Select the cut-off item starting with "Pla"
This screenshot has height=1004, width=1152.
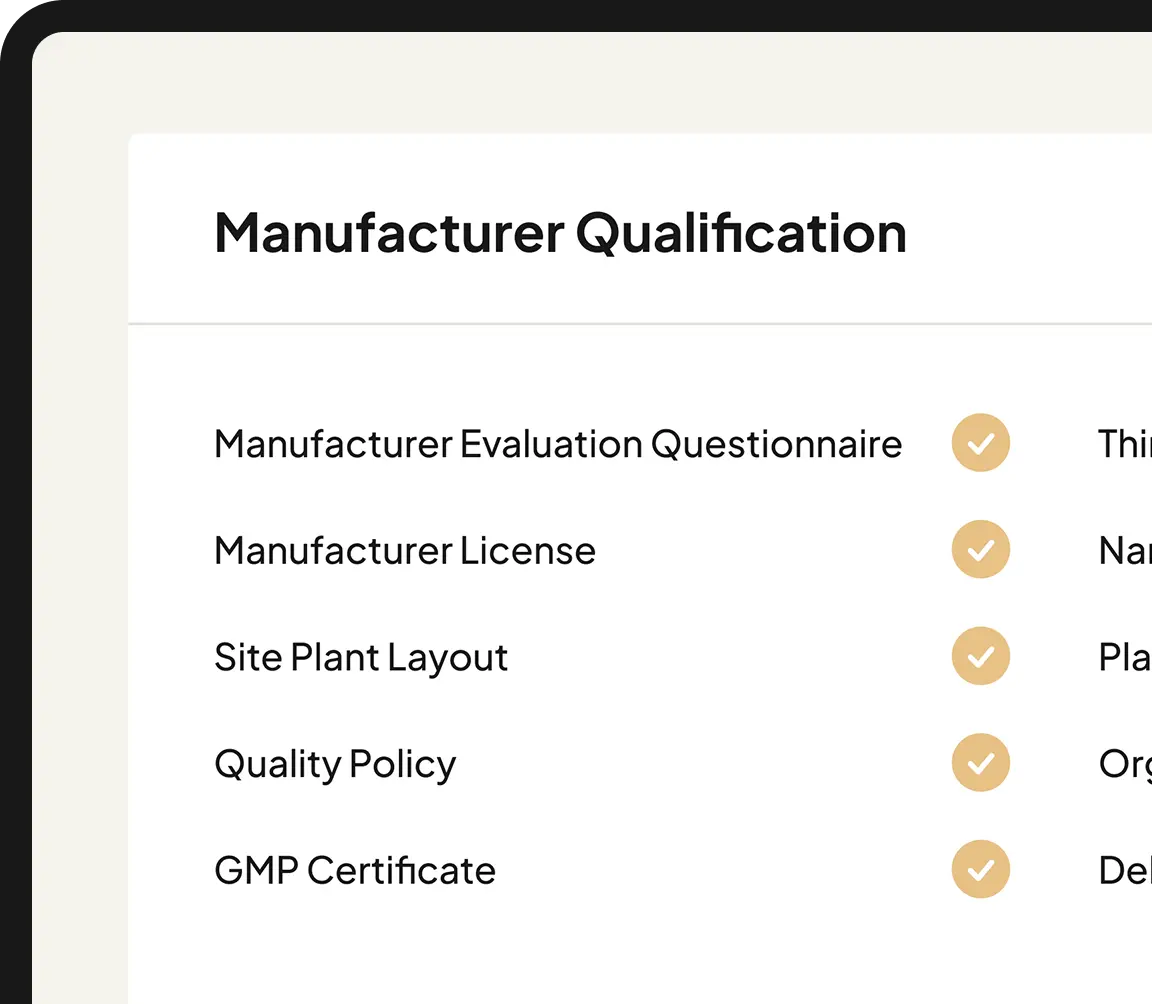pyautogui.click(x=1125, y=657)
